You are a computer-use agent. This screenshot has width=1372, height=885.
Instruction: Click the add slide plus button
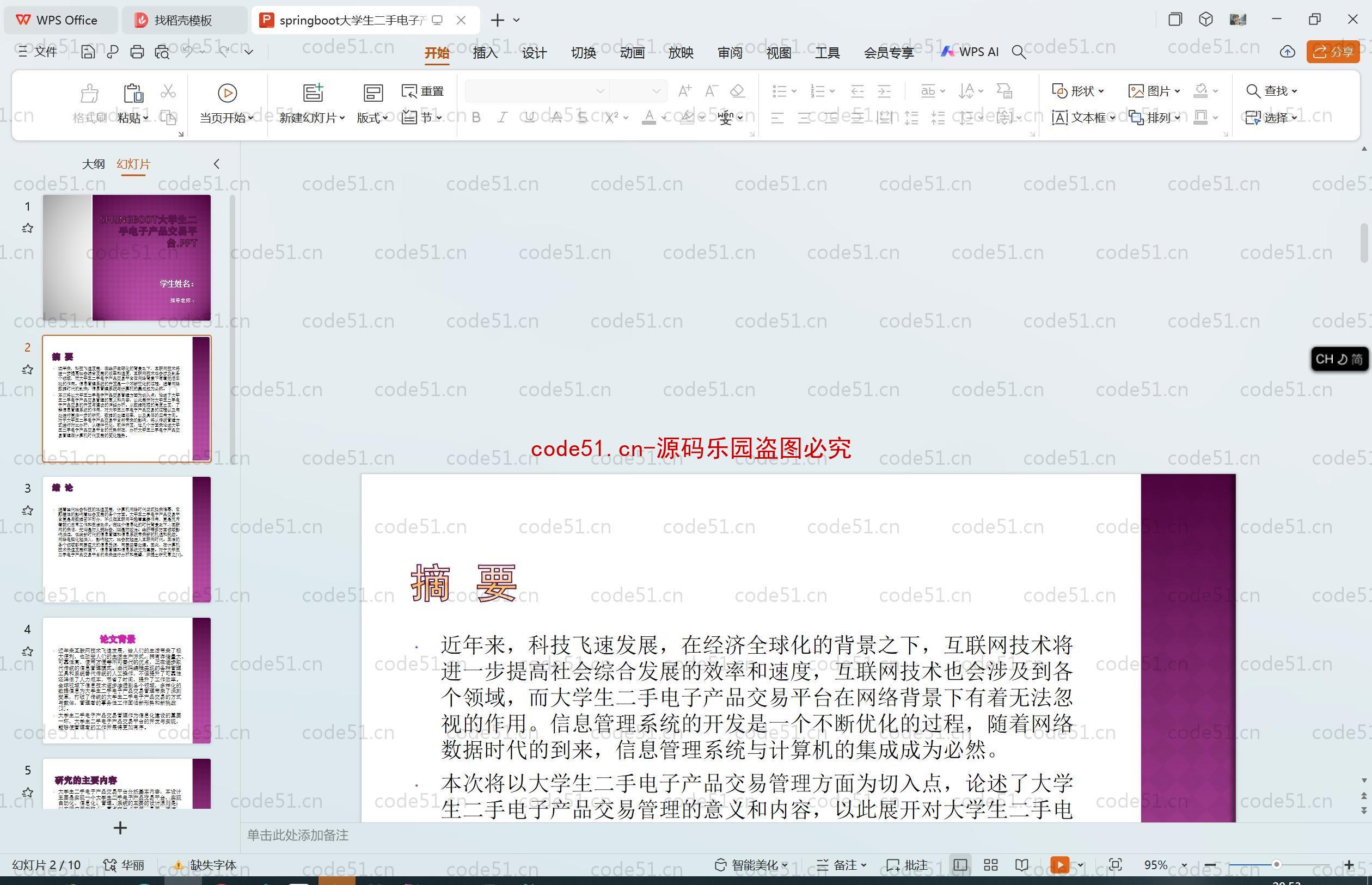coord(120,828)
